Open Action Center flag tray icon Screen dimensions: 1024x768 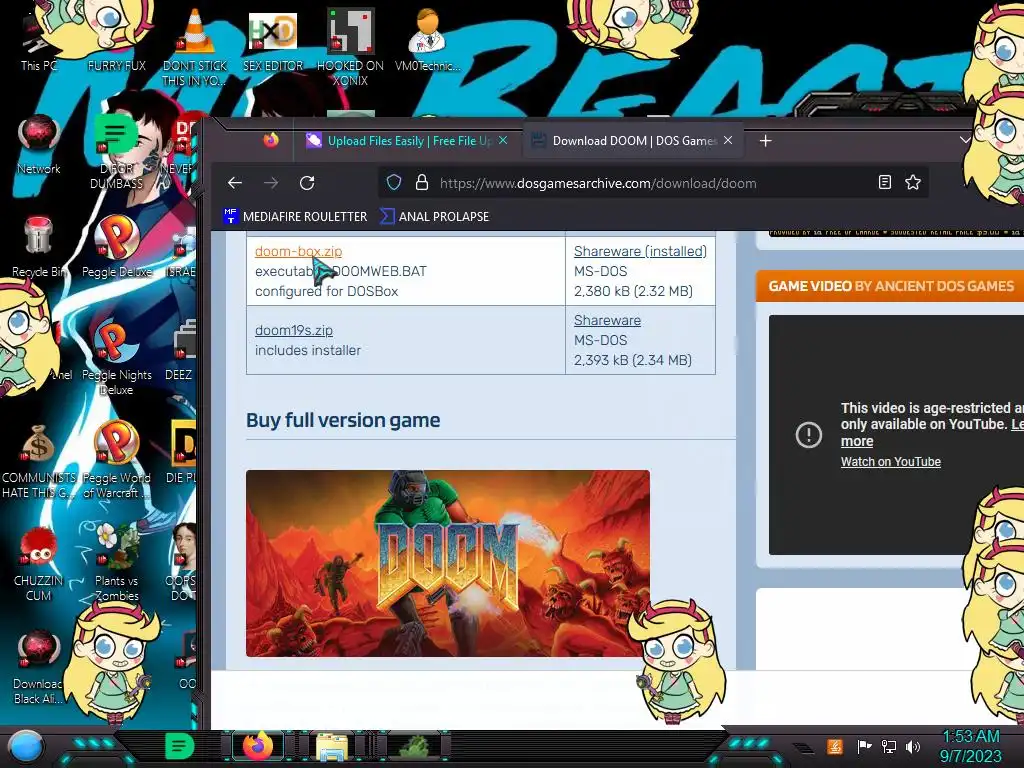[864, 746]
